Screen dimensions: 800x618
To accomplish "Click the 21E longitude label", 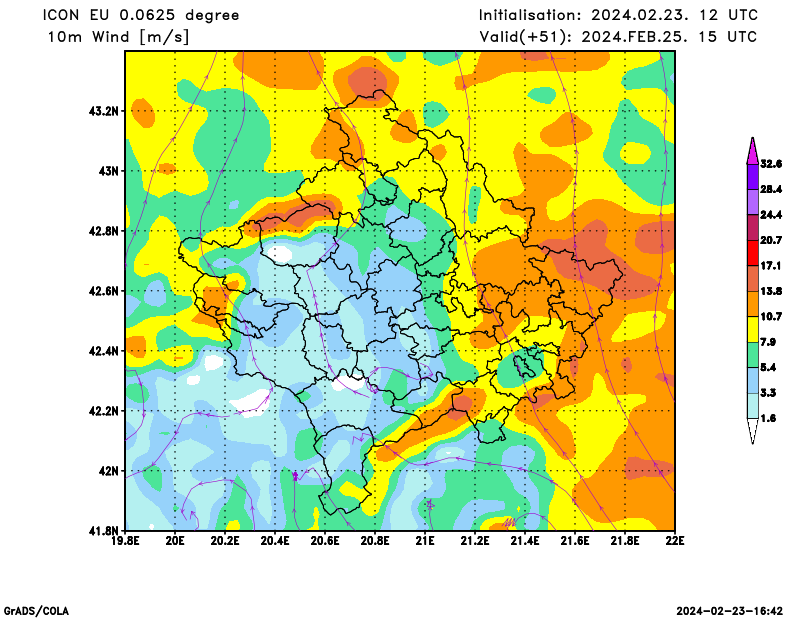I will click(425, 540).
